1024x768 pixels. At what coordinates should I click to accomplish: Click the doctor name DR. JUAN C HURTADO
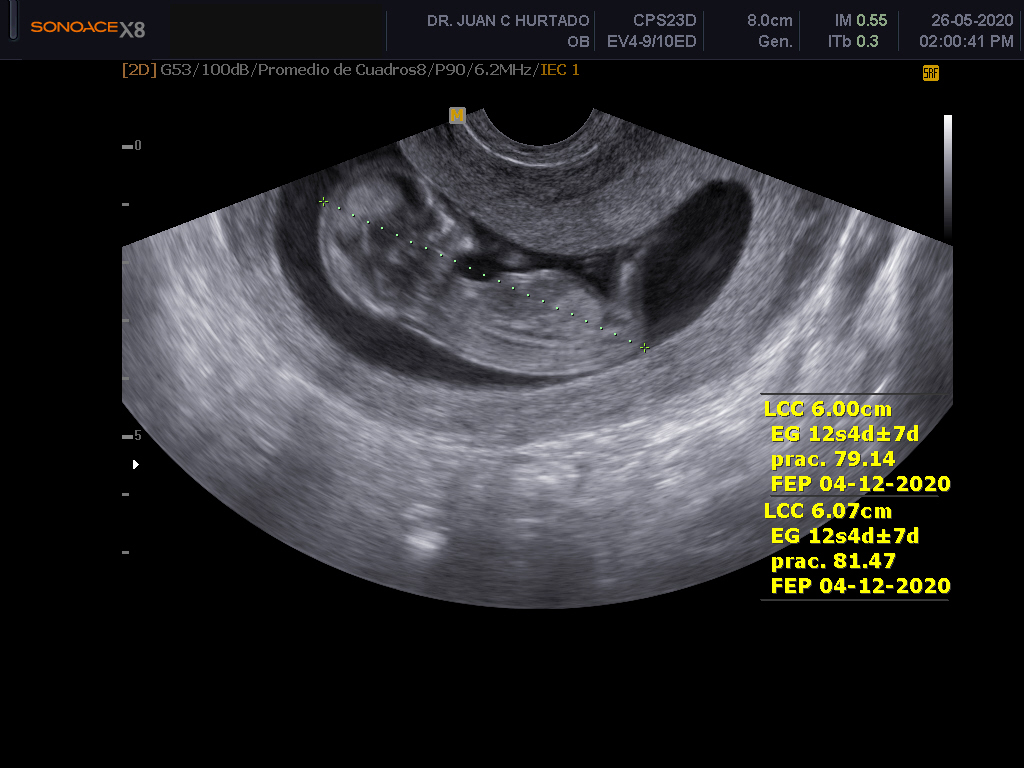tap(508, 21)
